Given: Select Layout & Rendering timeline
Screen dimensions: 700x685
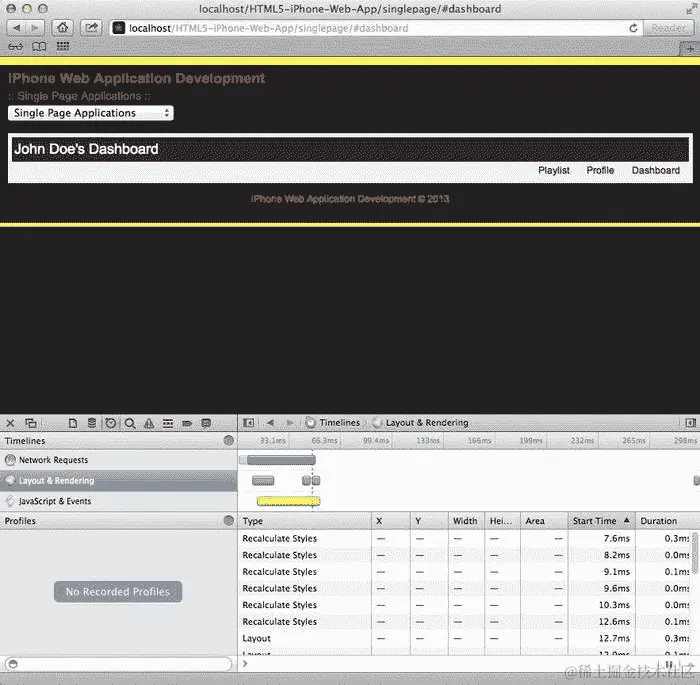Looking at the screenshot, I should [118, 480].
